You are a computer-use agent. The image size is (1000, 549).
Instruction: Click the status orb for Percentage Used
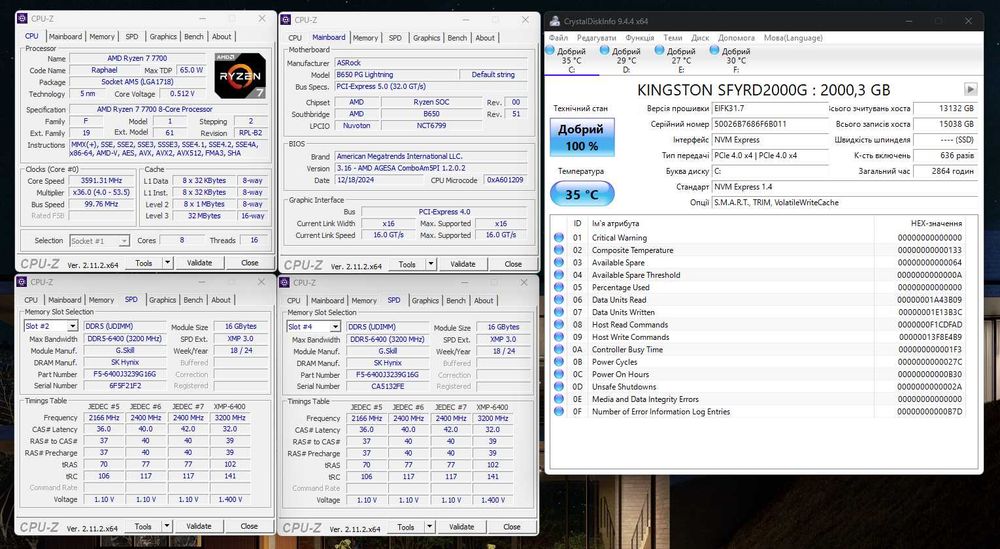pyautogui.click(x=559, y=288)
